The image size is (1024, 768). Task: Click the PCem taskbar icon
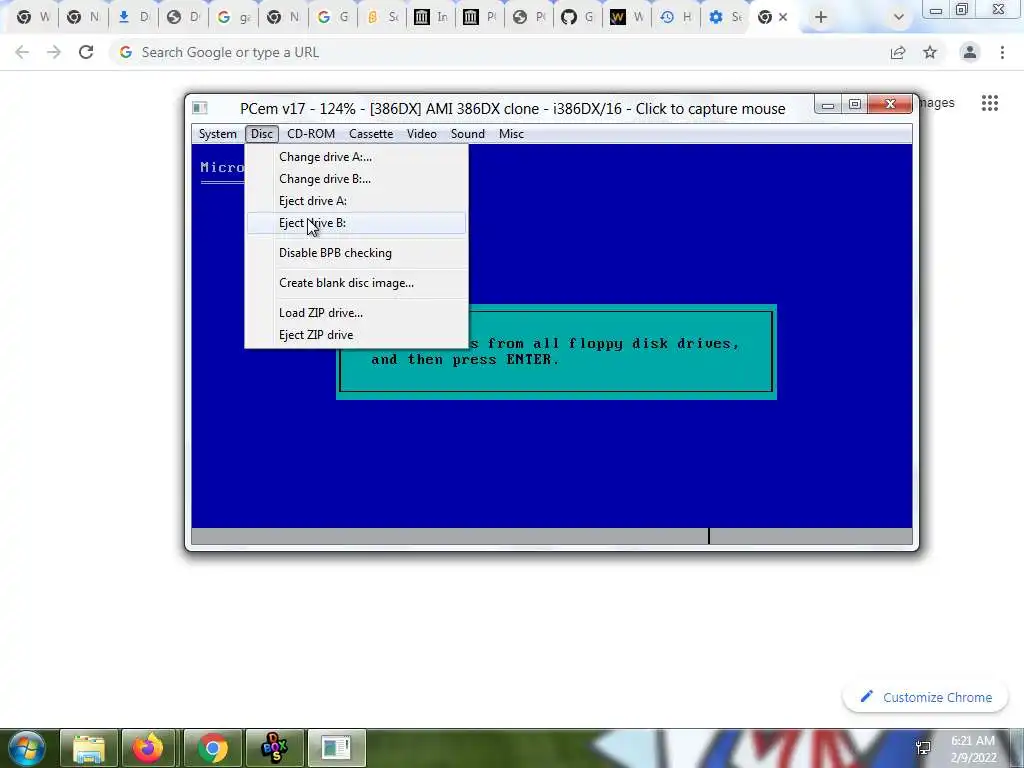[x=336, y=748]
